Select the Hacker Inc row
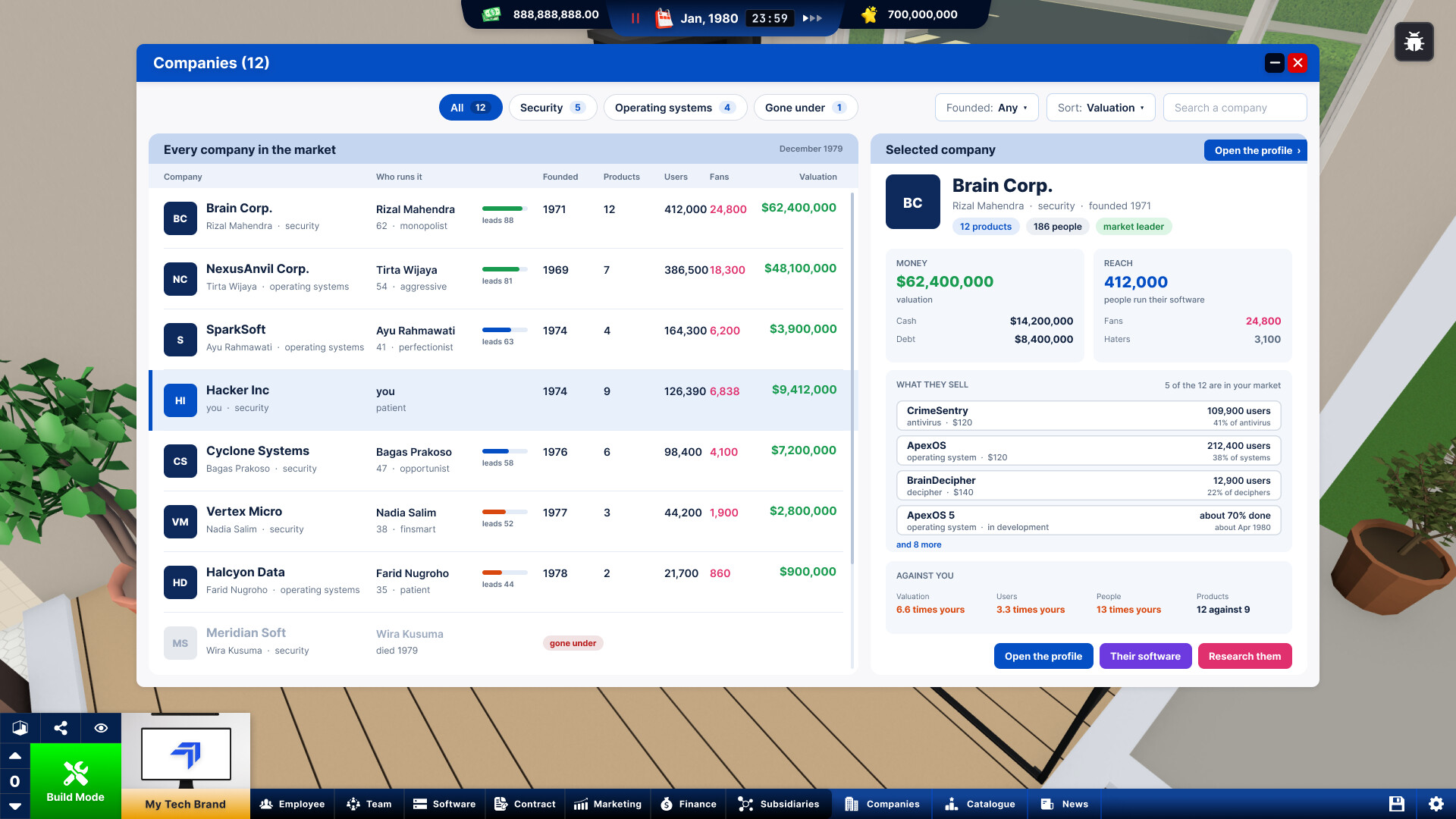The width and height of the screenshot is (1456, 819). (504, 400)
